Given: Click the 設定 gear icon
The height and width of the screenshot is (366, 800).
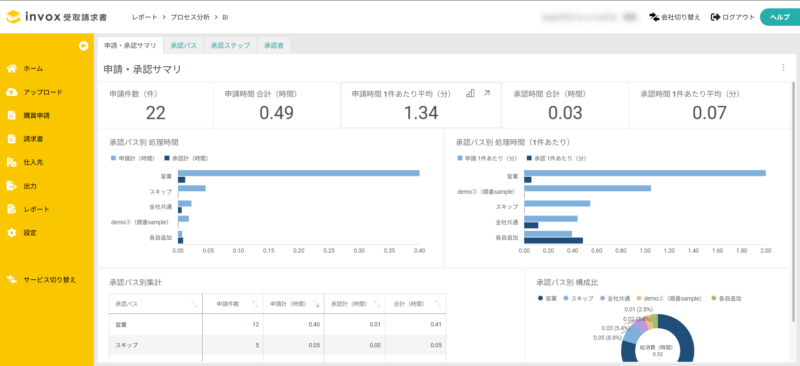Looking at the screenshot, I should click(x=12, y=233).
